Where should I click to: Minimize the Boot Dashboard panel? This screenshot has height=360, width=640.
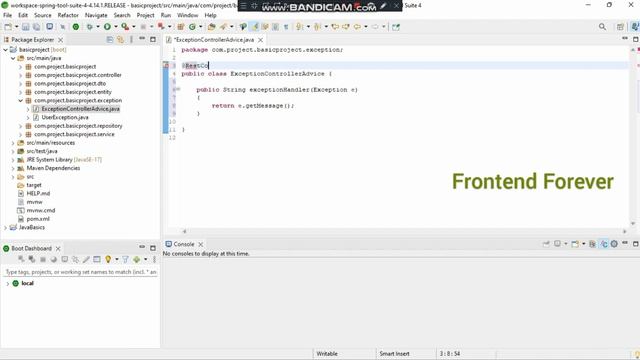click(x=142, y=247)
